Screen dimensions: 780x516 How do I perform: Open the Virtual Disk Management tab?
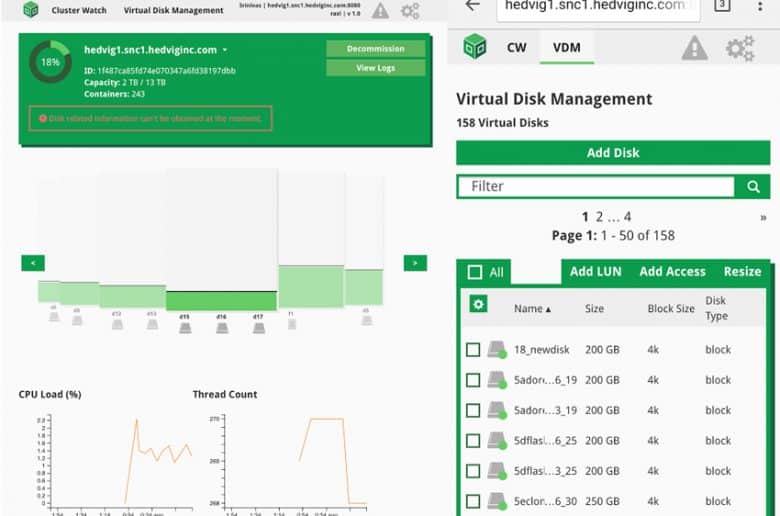click(173, 10)
